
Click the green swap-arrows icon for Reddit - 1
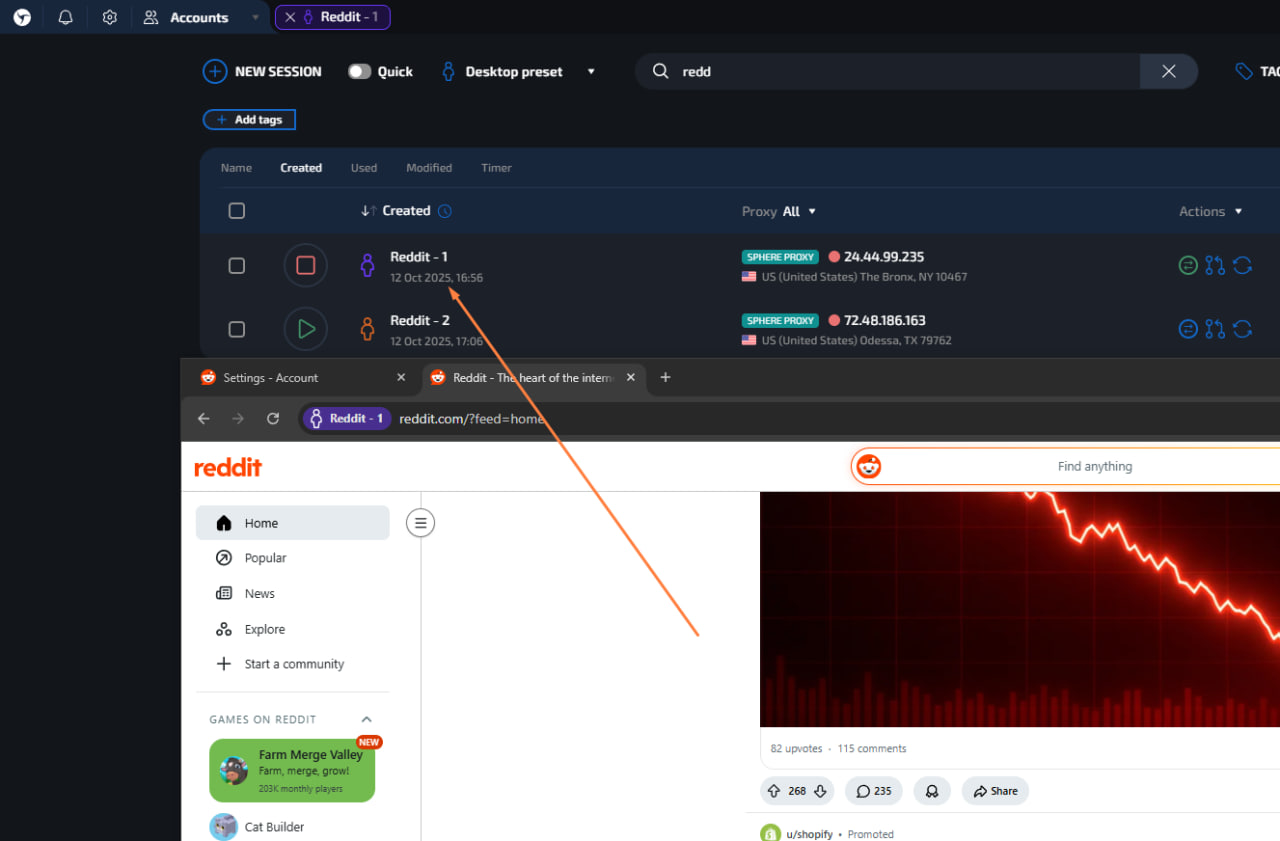1188,265
